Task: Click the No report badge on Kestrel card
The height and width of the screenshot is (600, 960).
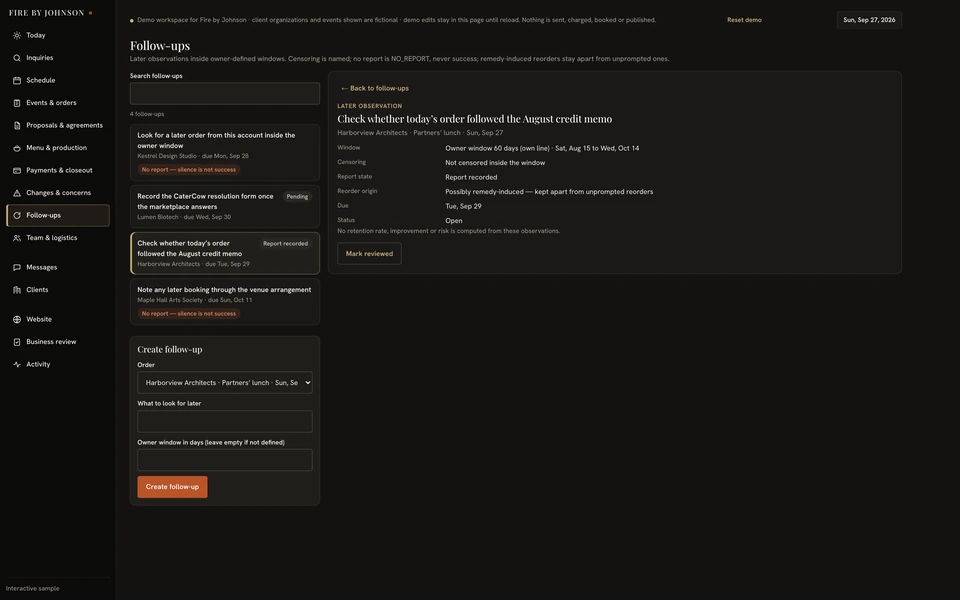Action: [189, 170]
